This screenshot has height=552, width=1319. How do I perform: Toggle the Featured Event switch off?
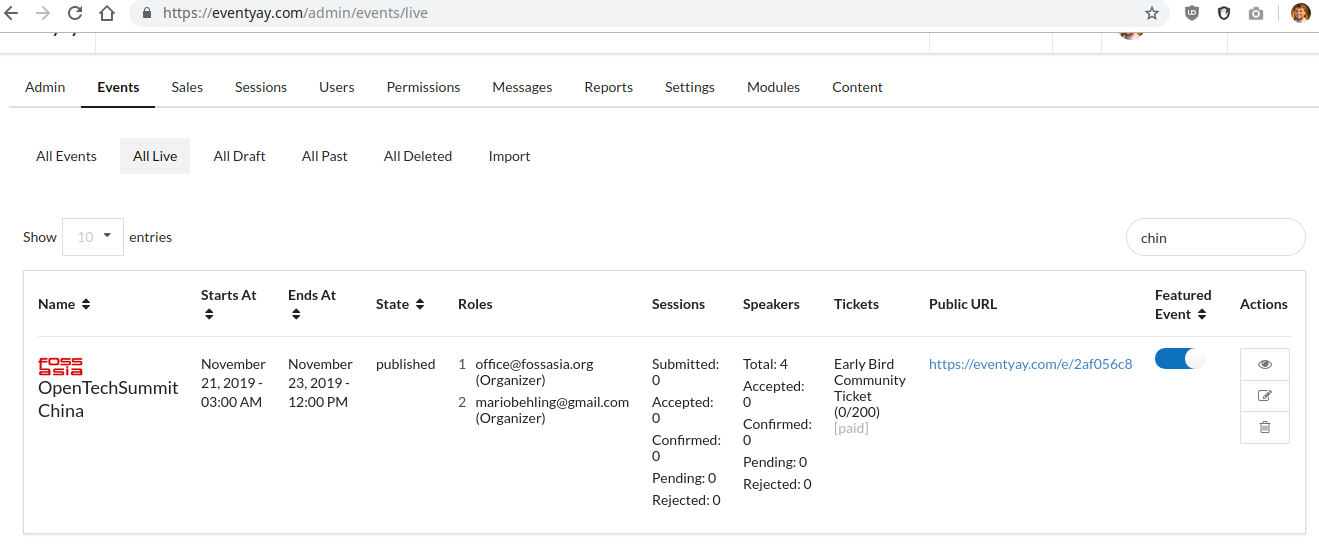(x=1180, y=359)
